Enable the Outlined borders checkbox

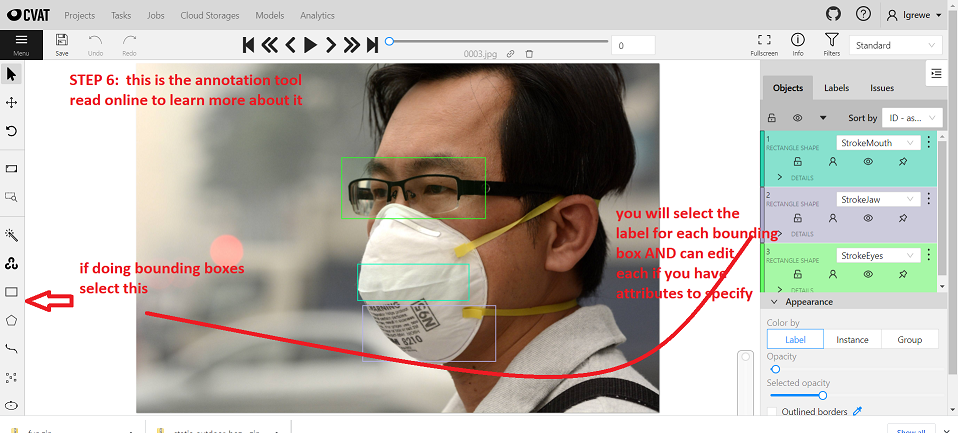[772, 412]
